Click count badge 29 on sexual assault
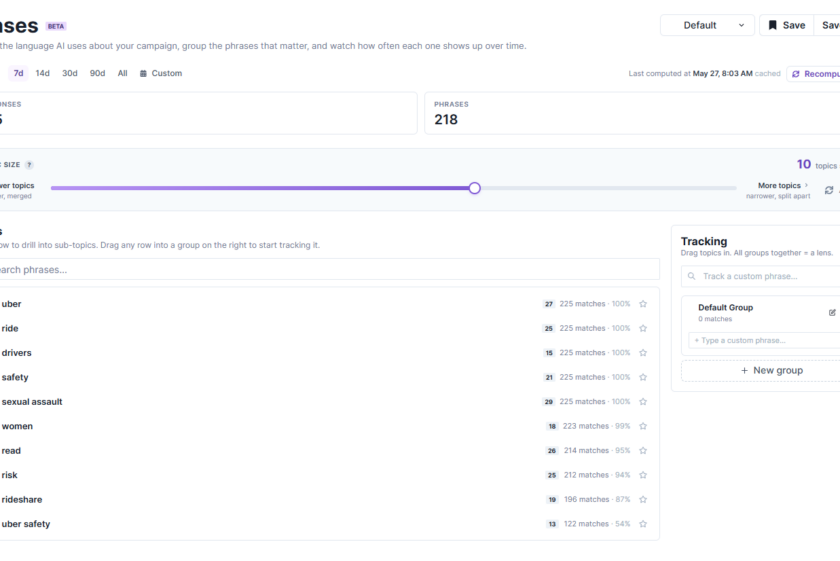This screenshot has height=561, width=840. (549, 402)
